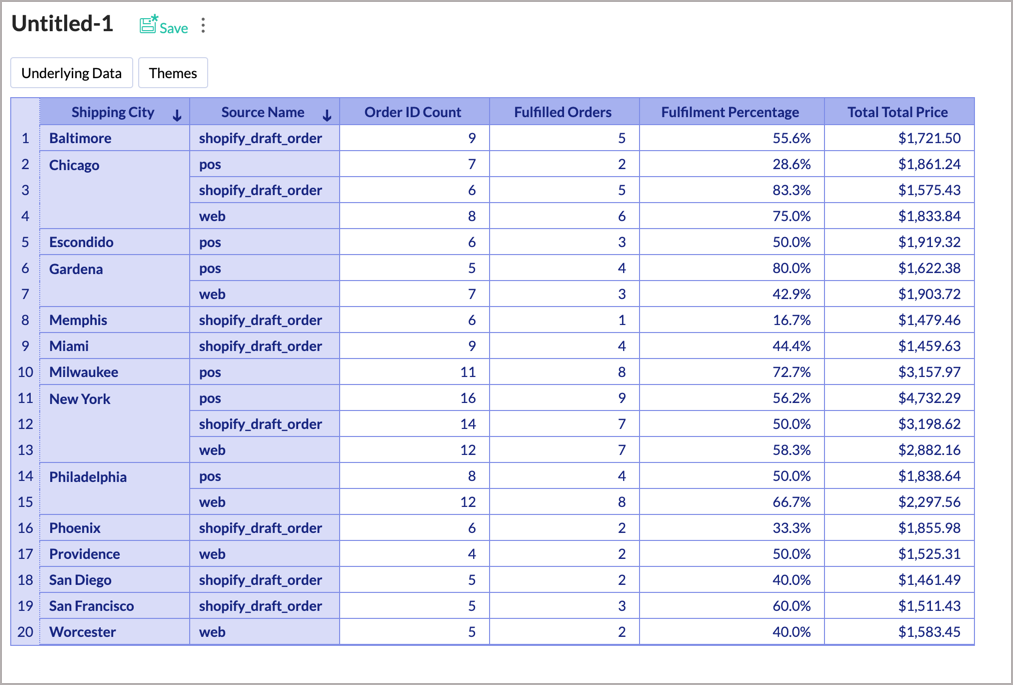Screen dimensions: 1013x685
Task: Click sort arrow in Source Name header
Action: click(327, 114)
